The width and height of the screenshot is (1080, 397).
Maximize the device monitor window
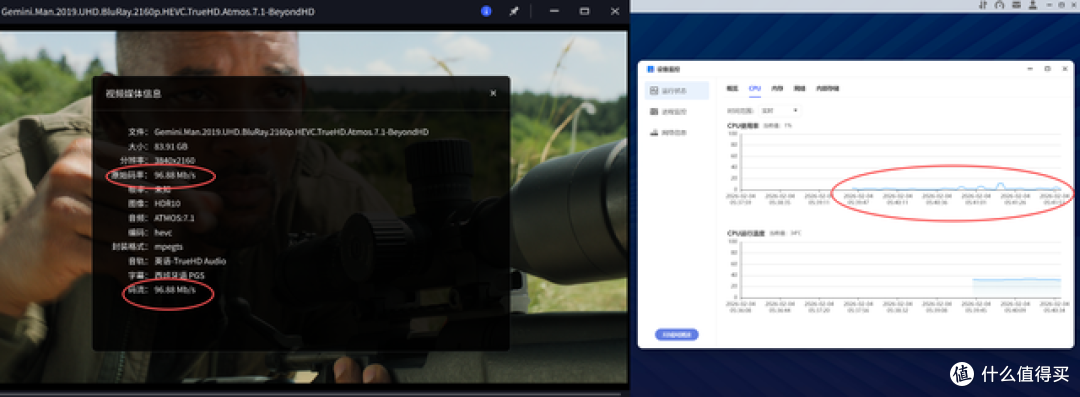click(1047, 69)
